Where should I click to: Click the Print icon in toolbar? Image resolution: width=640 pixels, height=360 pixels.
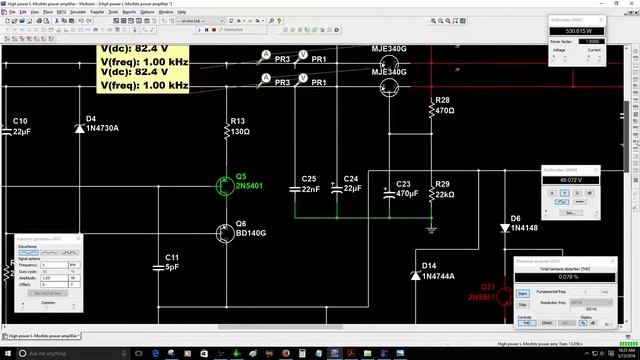click(39, 21)
